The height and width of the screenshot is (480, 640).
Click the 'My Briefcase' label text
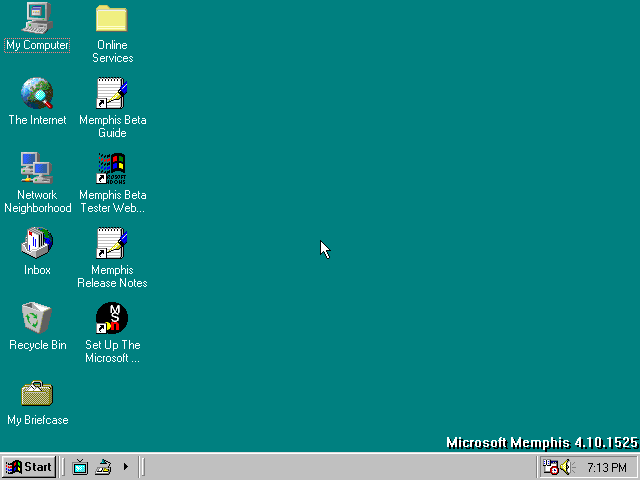pos(38,420)
